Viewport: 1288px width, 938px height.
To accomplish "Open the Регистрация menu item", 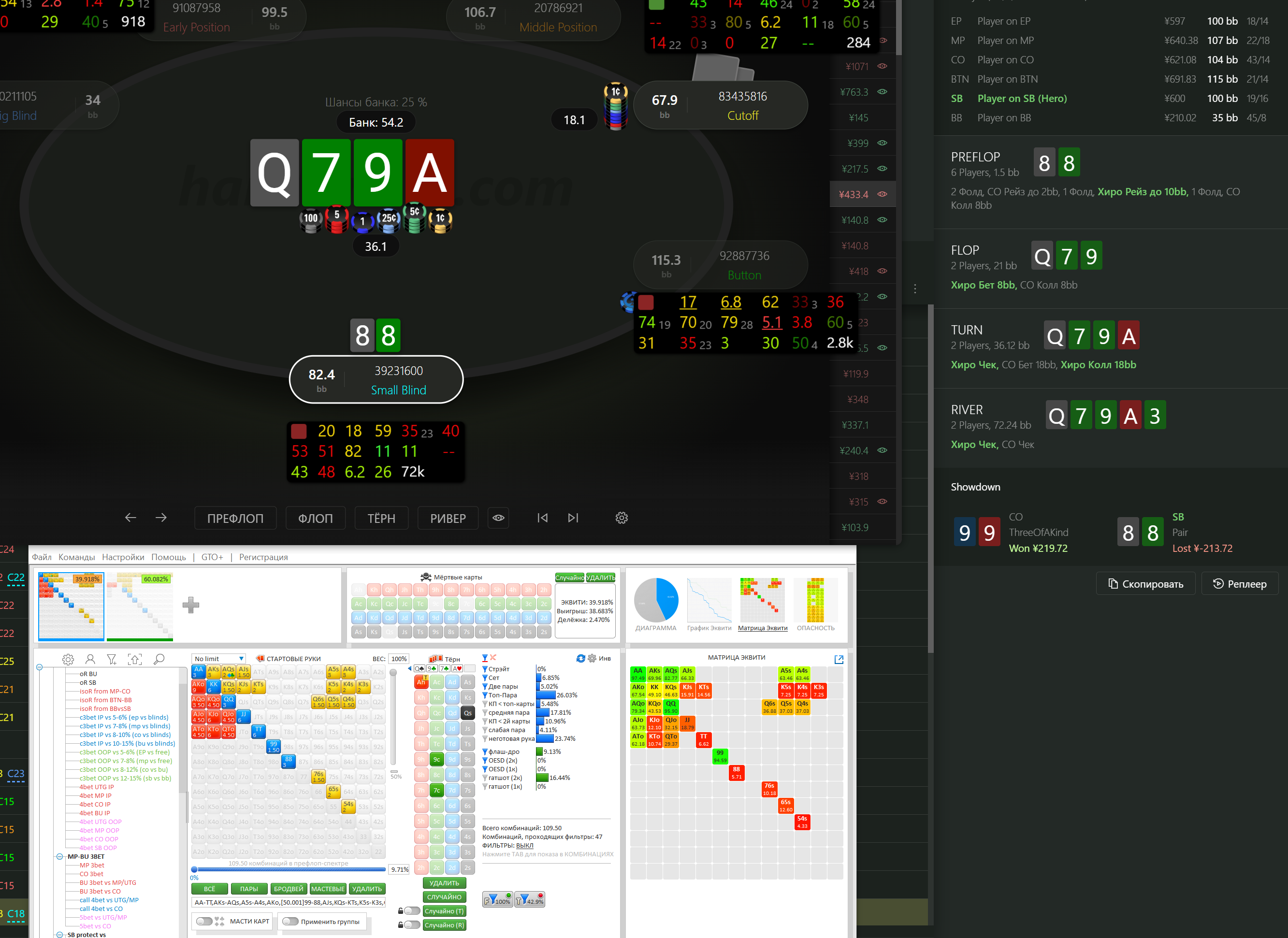I will click(x=263, y=557).
